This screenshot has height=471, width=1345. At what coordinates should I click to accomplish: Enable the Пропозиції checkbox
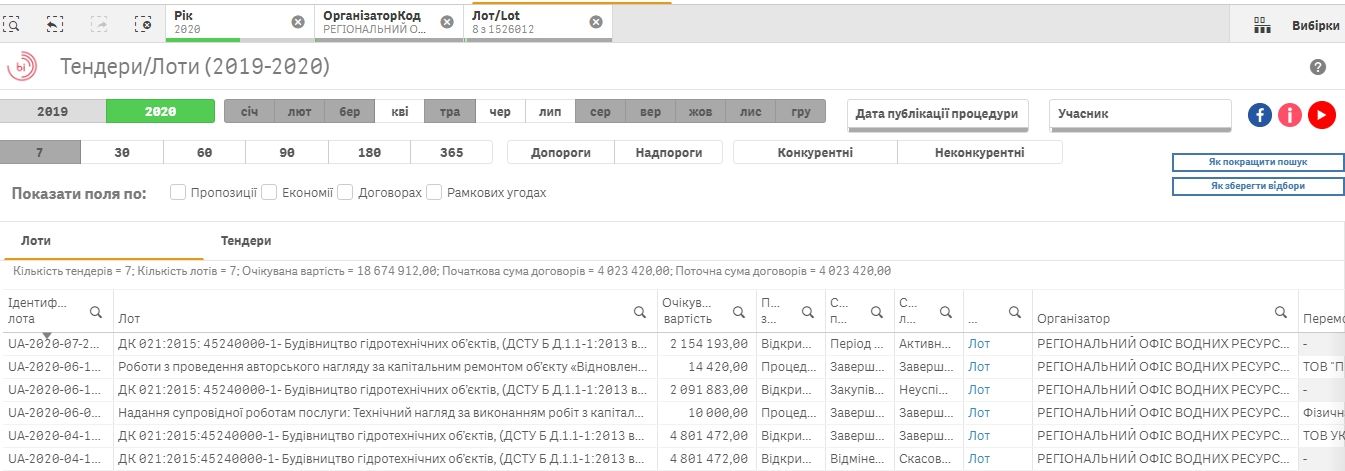tap(178, 192)
